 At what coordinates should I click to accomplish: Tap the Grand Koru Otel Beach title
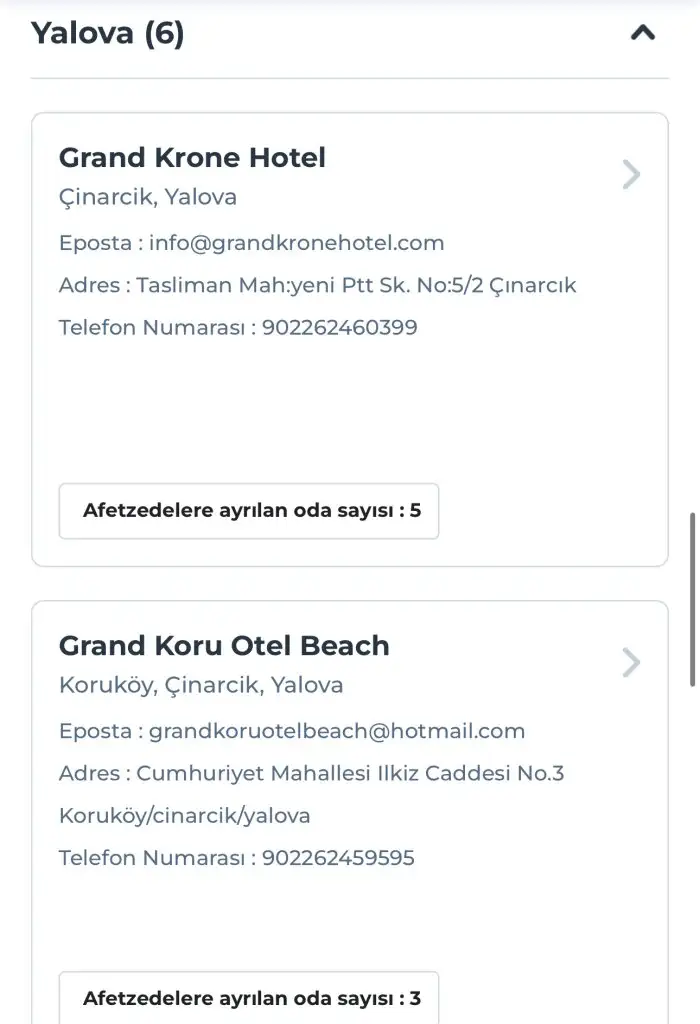pyautogui.click(x=224, y=646)
